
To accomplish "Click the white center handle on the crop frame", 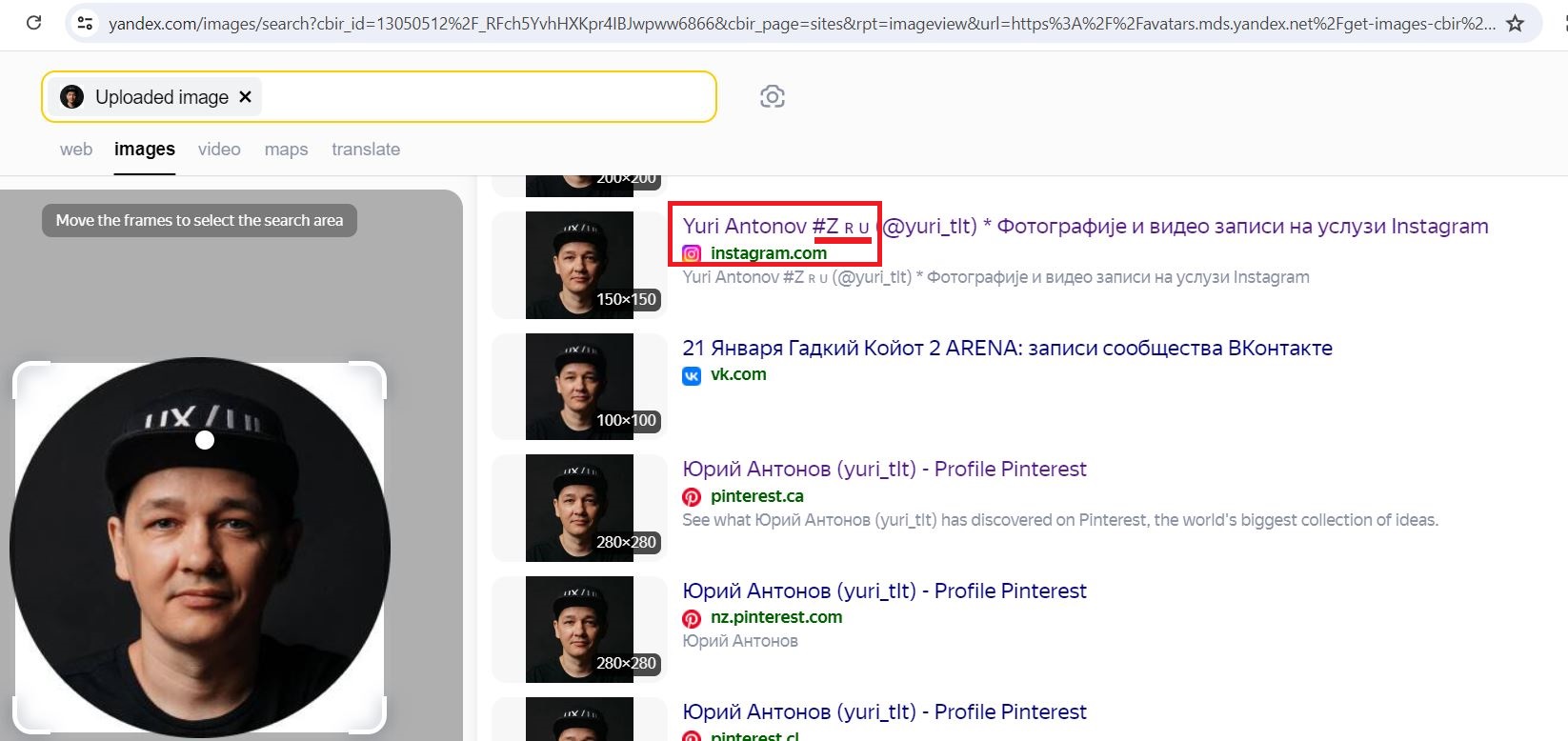I will (x=205, y=440).
